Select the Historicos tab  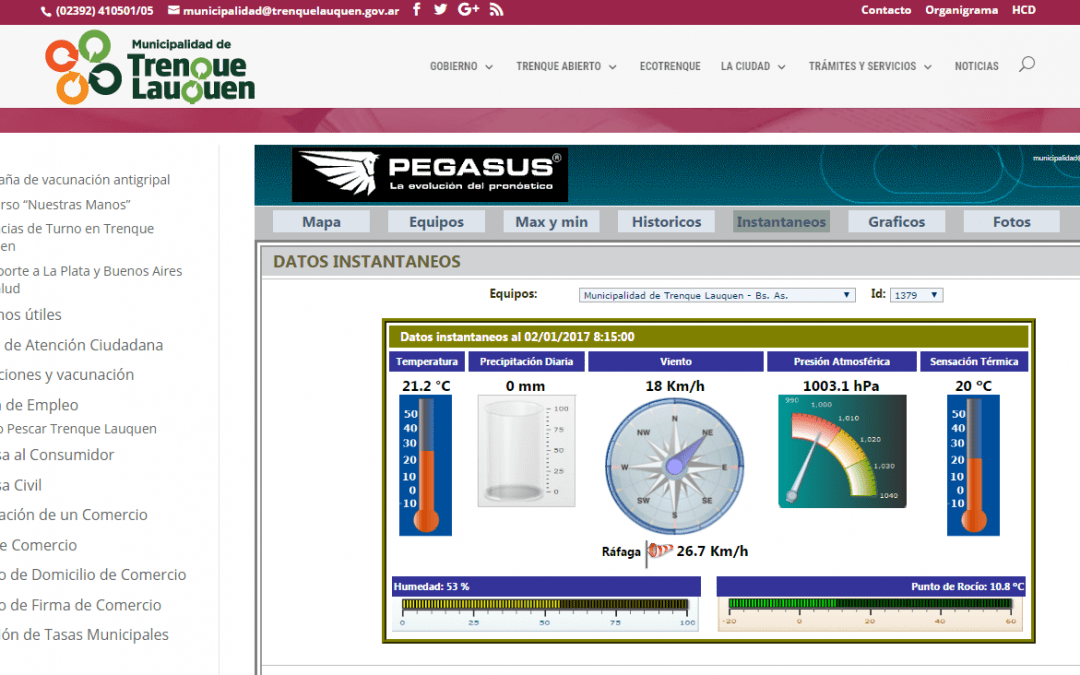[x=666, y=222]
